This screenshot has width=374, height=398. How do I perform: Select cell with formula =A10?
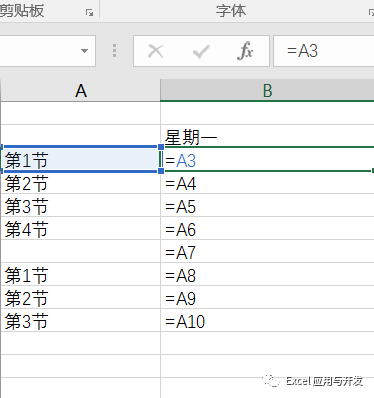(x=267, y=320)
